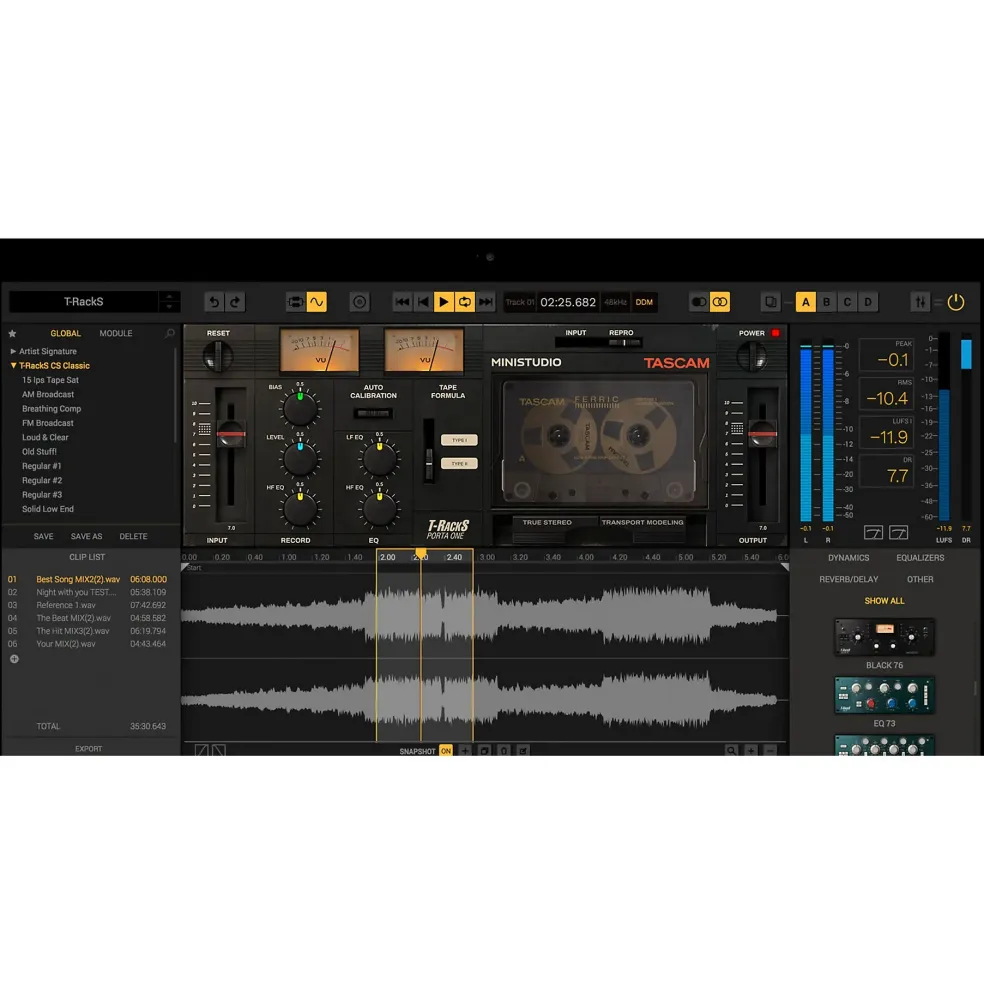
Task: Toggle the INPUT/REPRO switch
Action: click(x=599, y=343)
